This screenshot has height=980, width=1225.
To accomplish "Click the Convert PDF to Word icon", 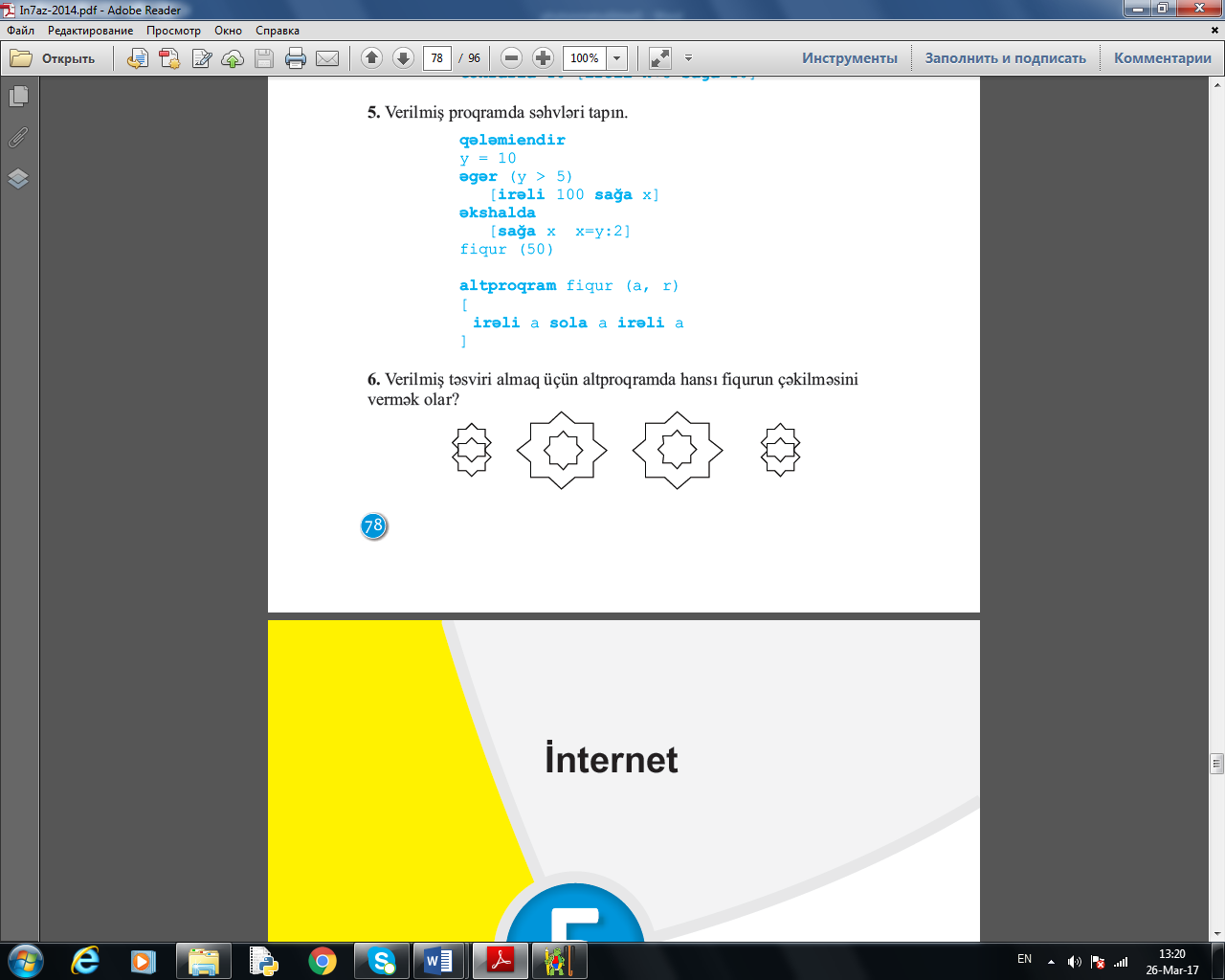I will 169,58.
